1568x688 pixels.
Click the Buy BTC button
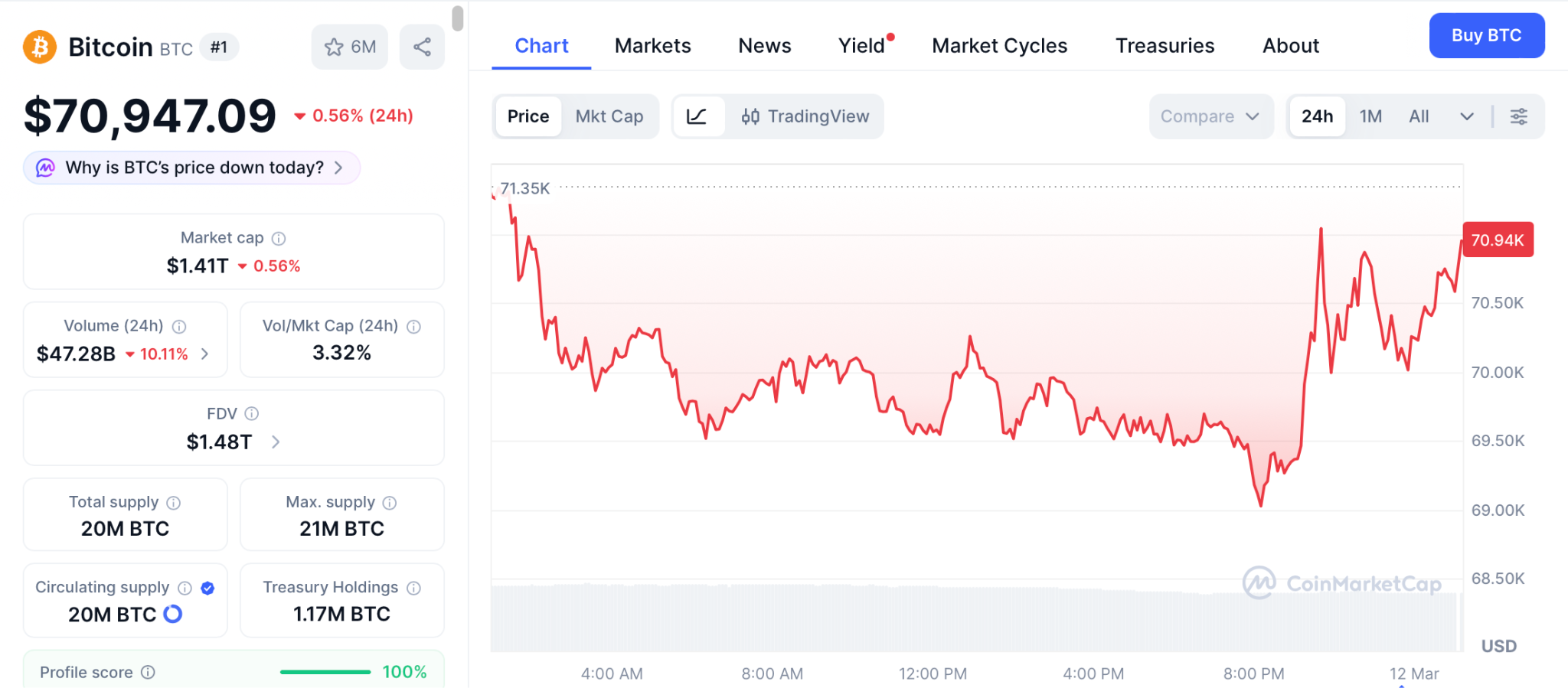pyautogui.click(x=1486, y=35)
